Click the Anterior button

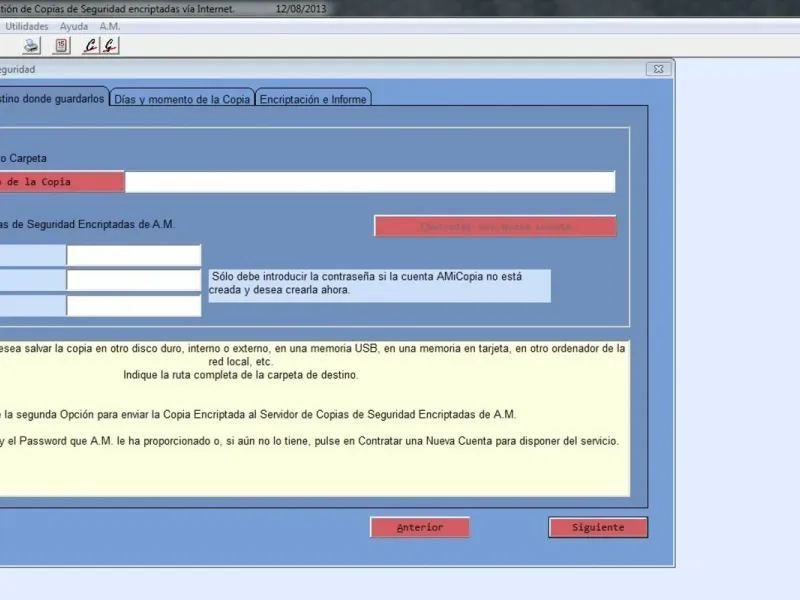click(419, 527)
